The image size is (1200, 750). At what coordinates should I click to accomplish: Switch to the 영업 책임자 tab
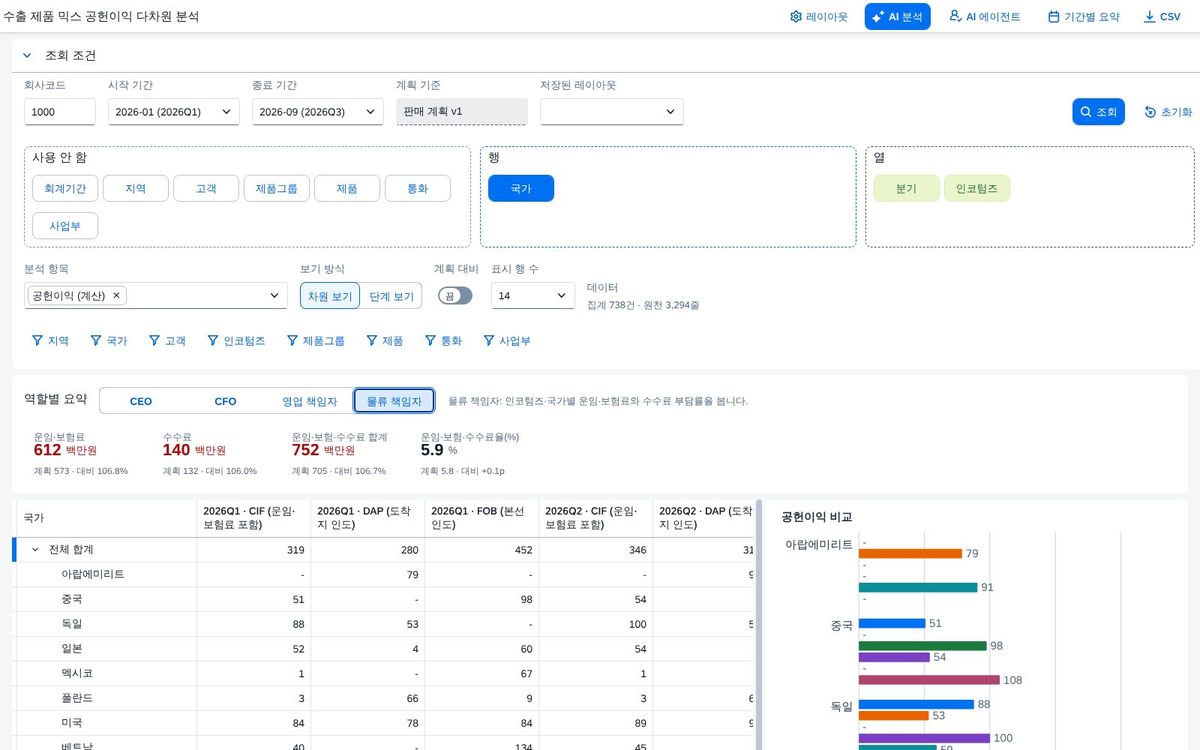(x=310, y=401)
